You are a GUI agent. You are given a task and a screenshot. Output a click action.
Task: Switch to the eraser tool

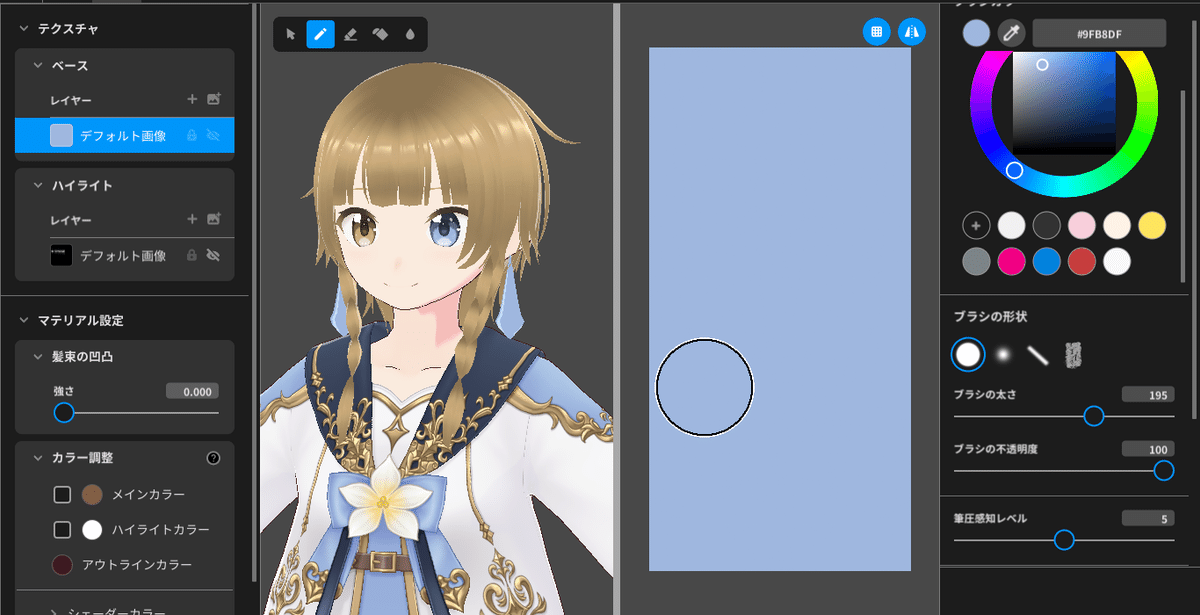[x=350, y=33]
